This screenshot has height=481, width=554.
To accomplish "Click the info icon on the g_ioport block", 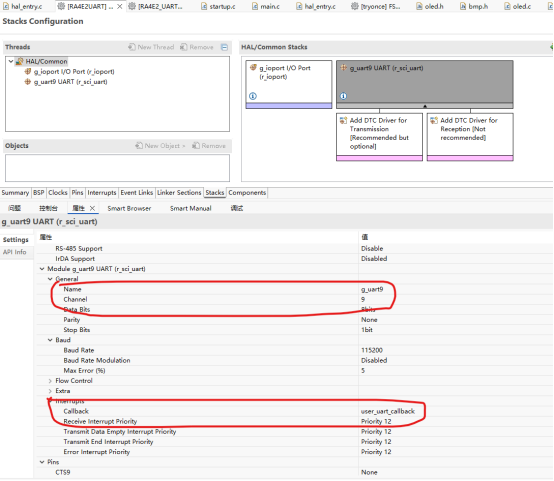I will tap(253, 96).
